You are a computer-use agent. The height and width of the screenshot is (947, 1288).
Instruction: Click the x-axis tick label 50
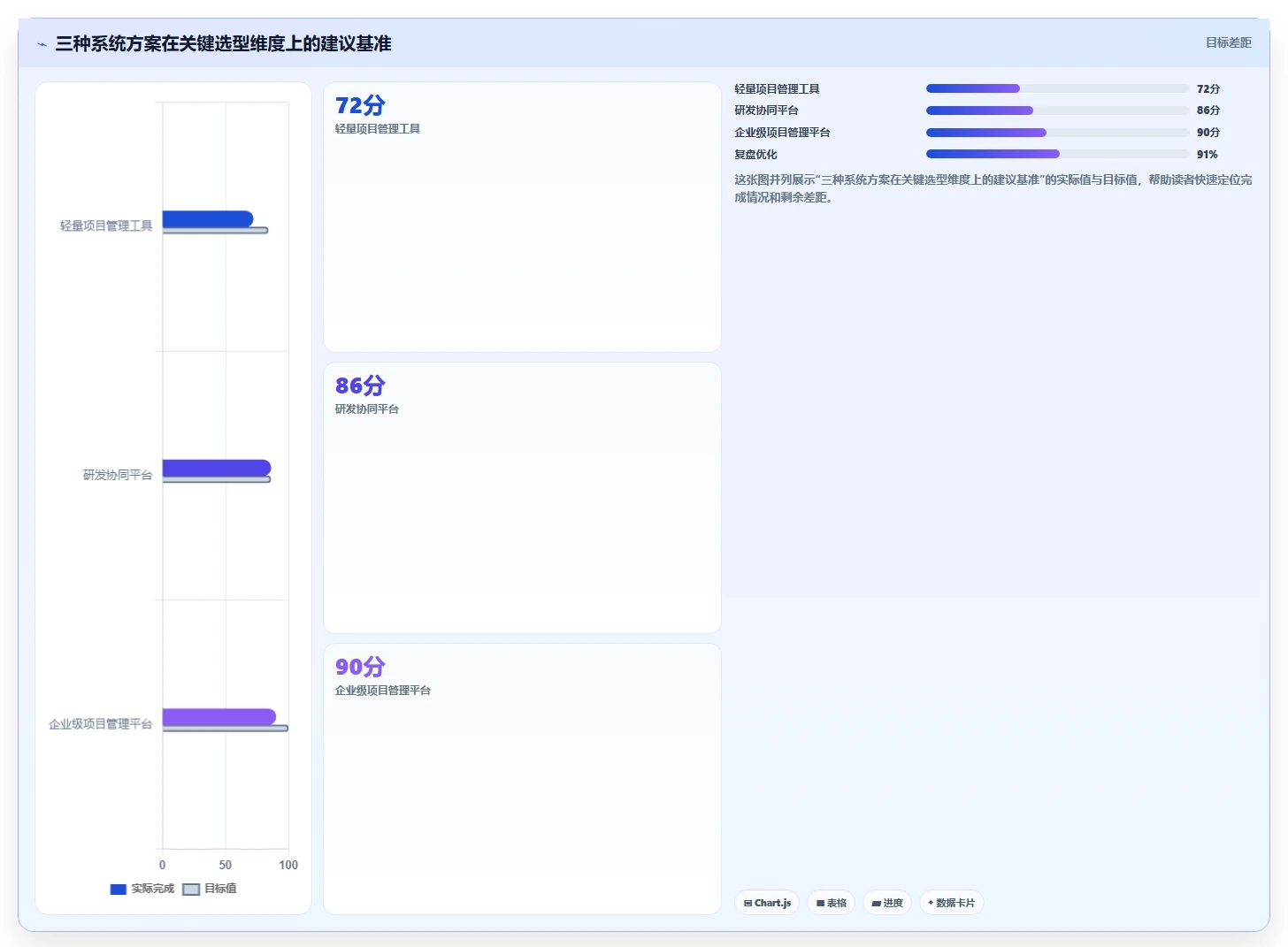coord(226,865)
